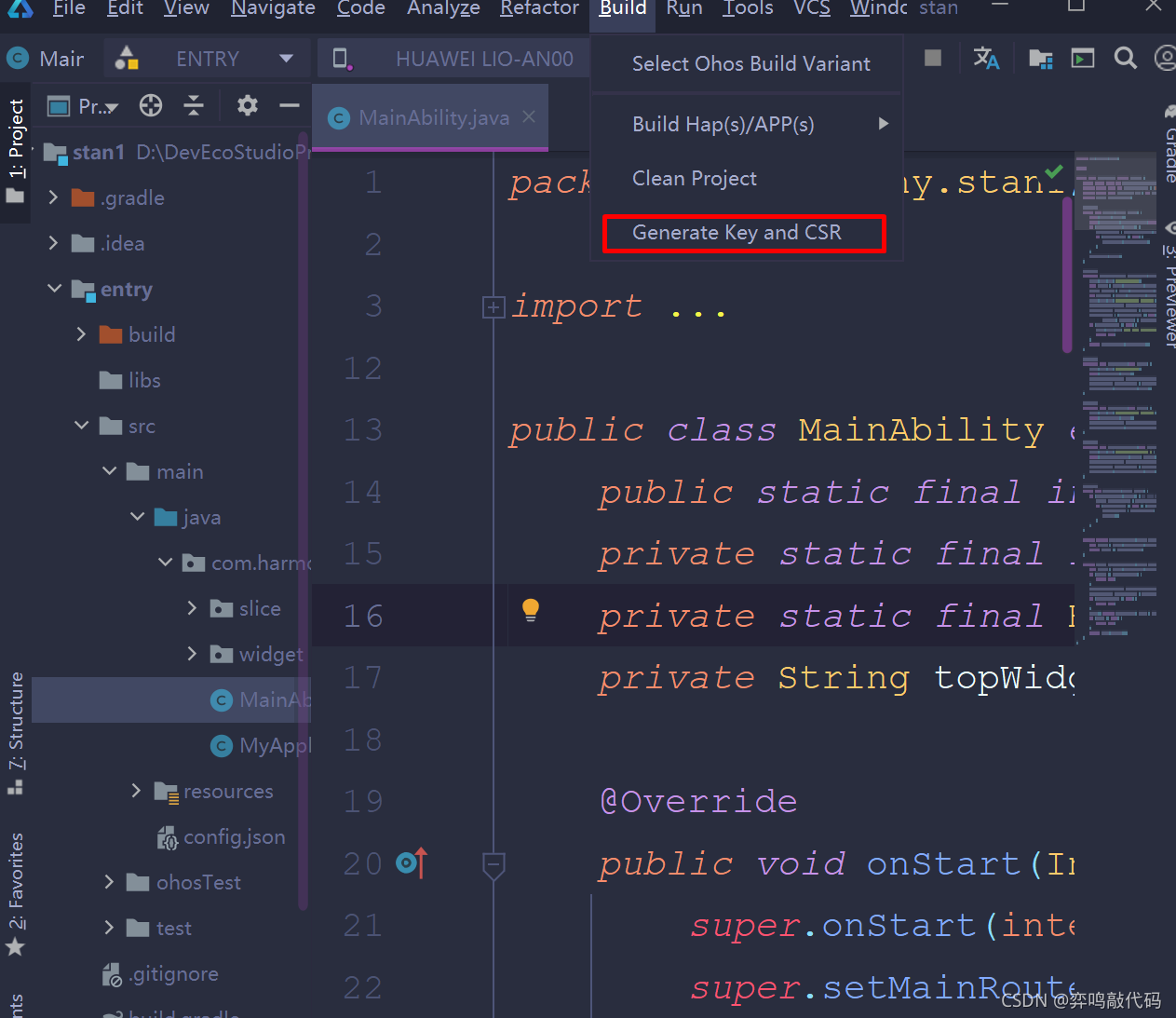Screen dimensions: 1176x1018
Task: Toggle the Previewer side panel
Action: tap(1169, 285)
